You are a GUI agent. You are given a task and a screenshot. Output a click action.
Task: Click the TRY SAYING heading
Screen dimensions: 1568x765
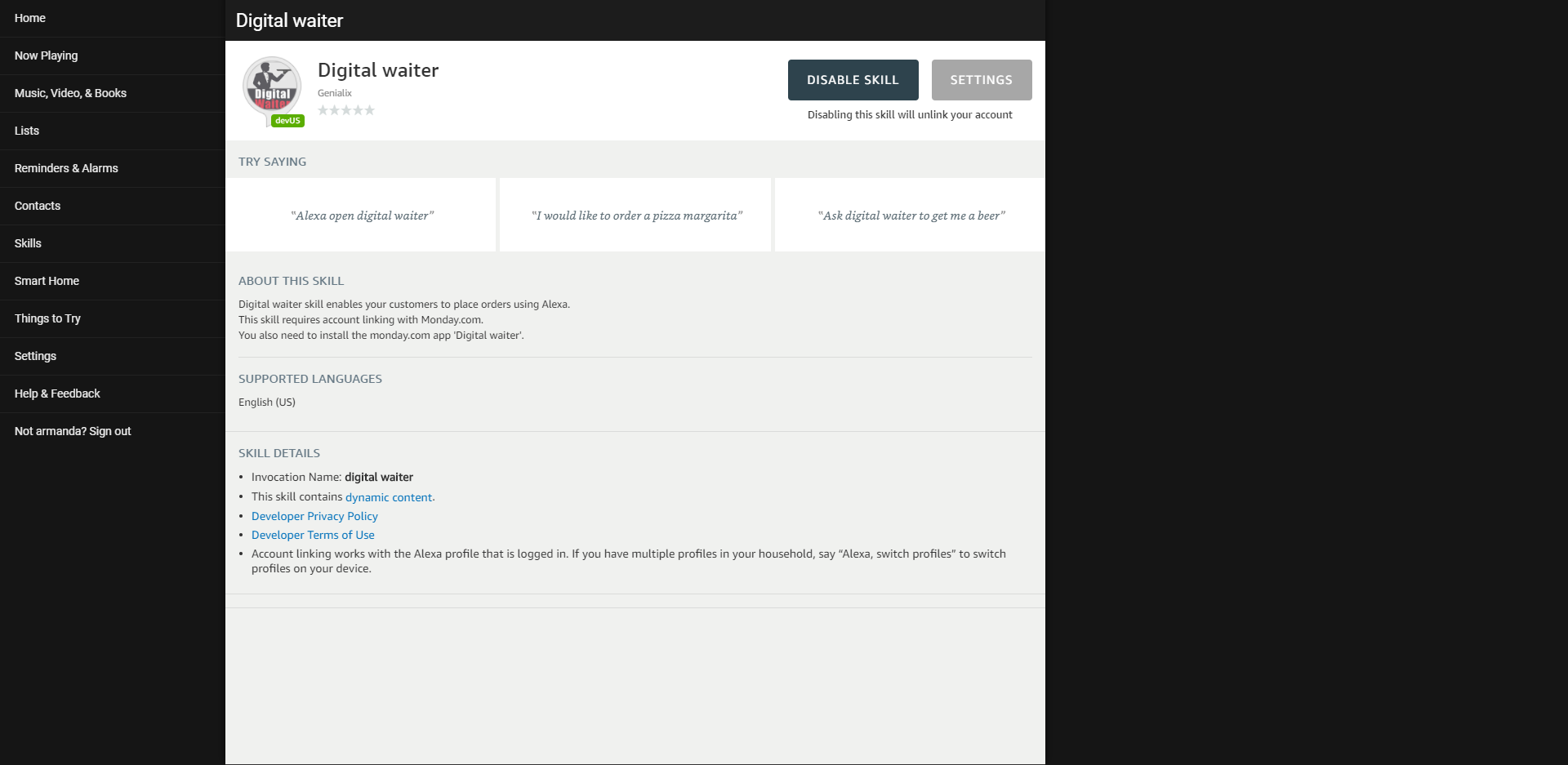pos(272,162)
